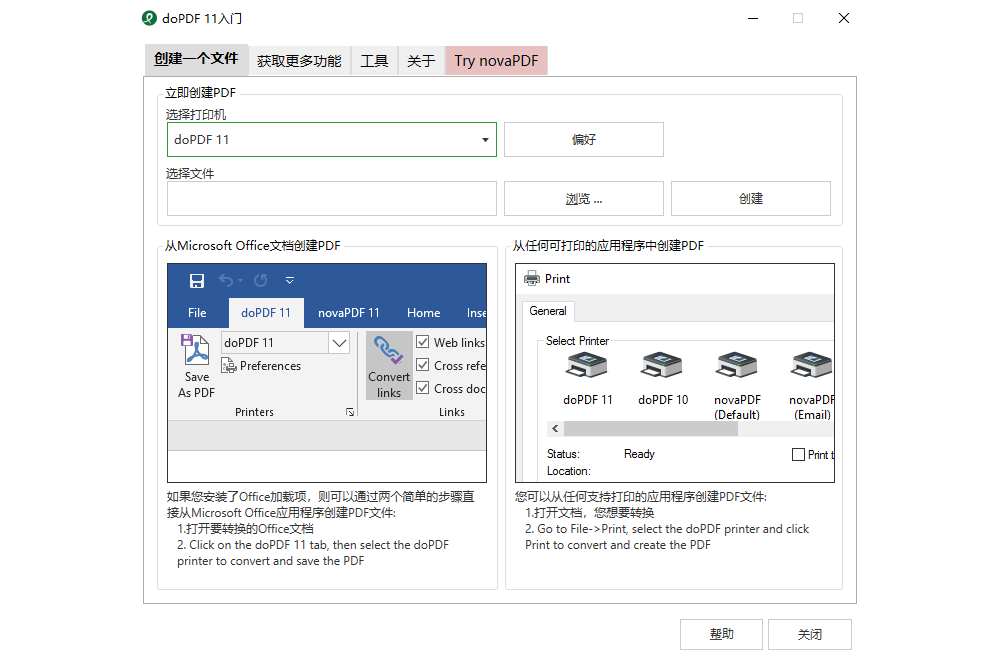The height and width of the screenshot is (667, 1000).
Task: Select the doPDF 11 printer icon
Action: [587, 365]
